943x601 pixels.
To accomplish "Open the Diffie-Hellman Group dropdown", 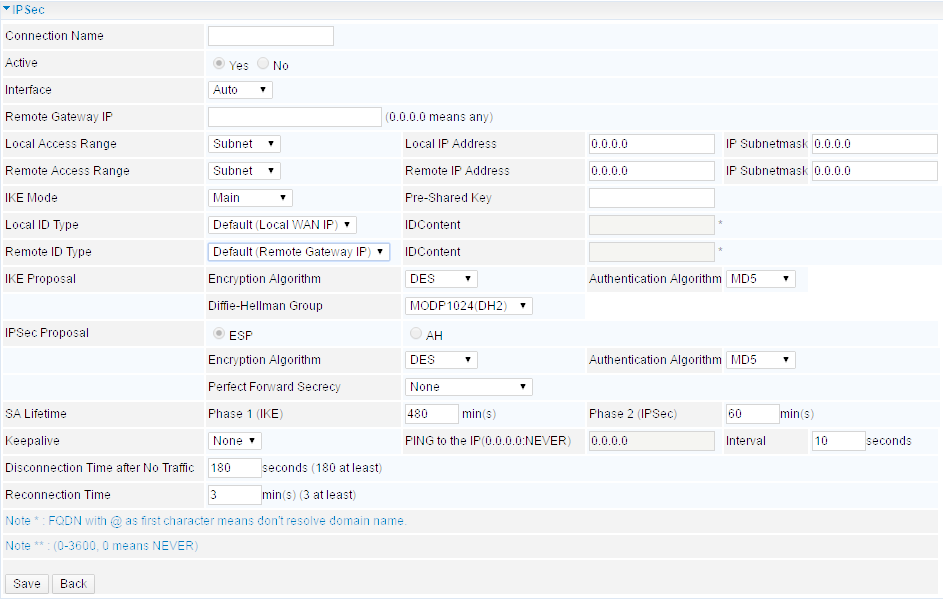I will [x=468, y=306].
